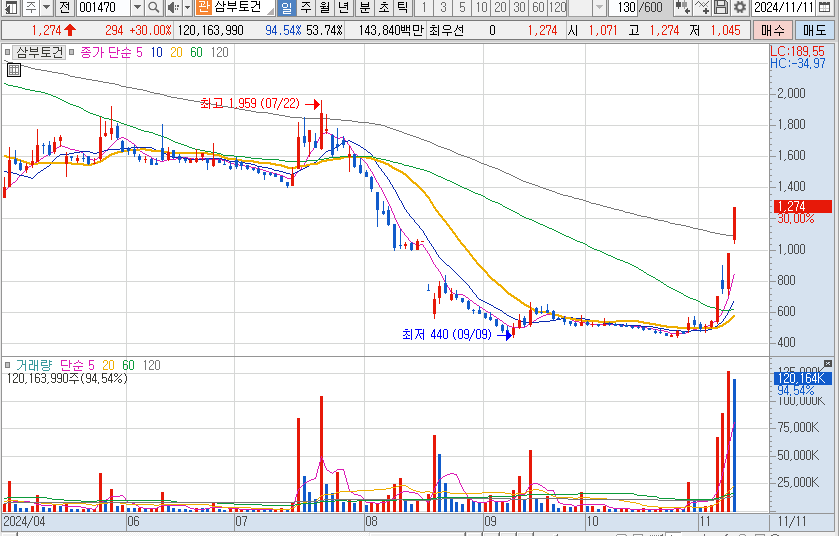The image size is (839, 536).
Task: Click the magenta 5 price MA legend
Action: tap(139, 52)
